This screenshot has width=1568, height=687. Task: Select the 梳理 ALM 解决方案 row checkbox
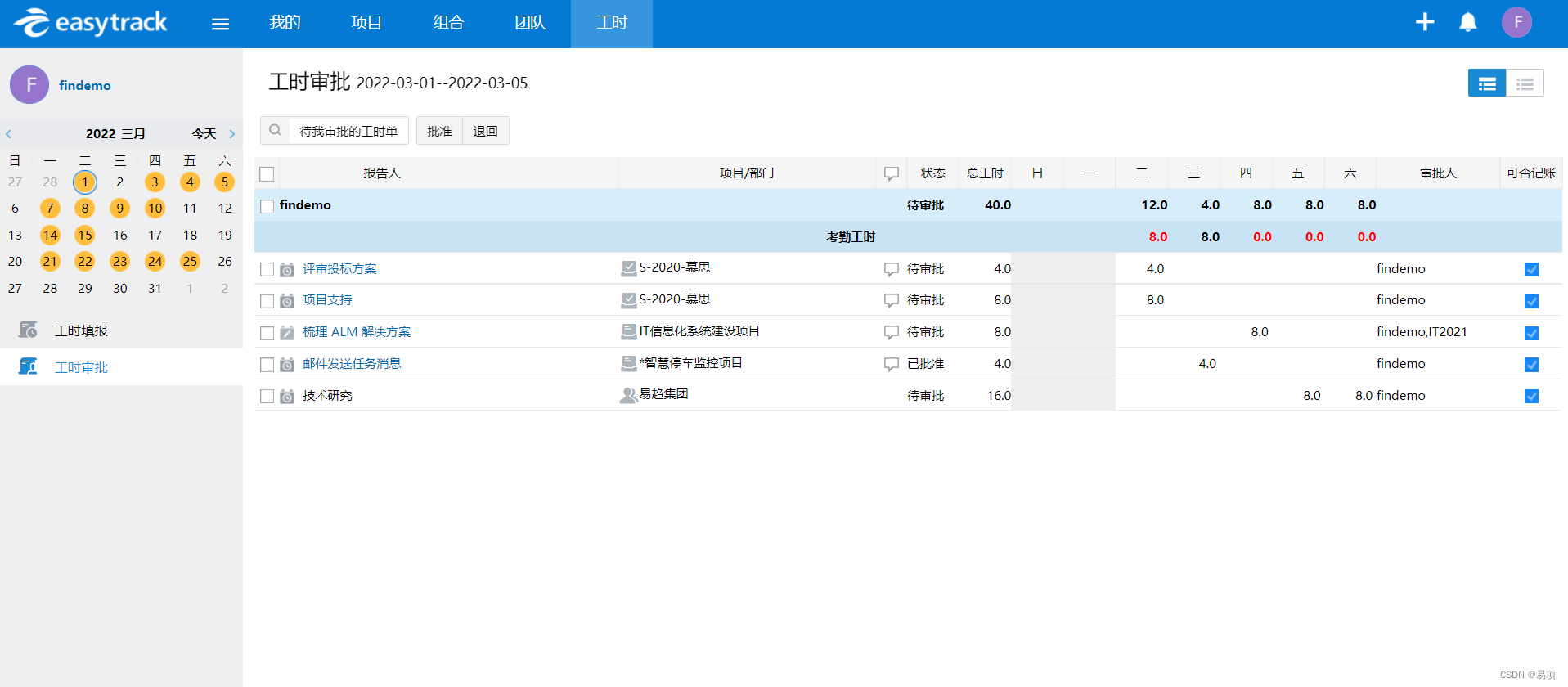click(x=267, y=333)
